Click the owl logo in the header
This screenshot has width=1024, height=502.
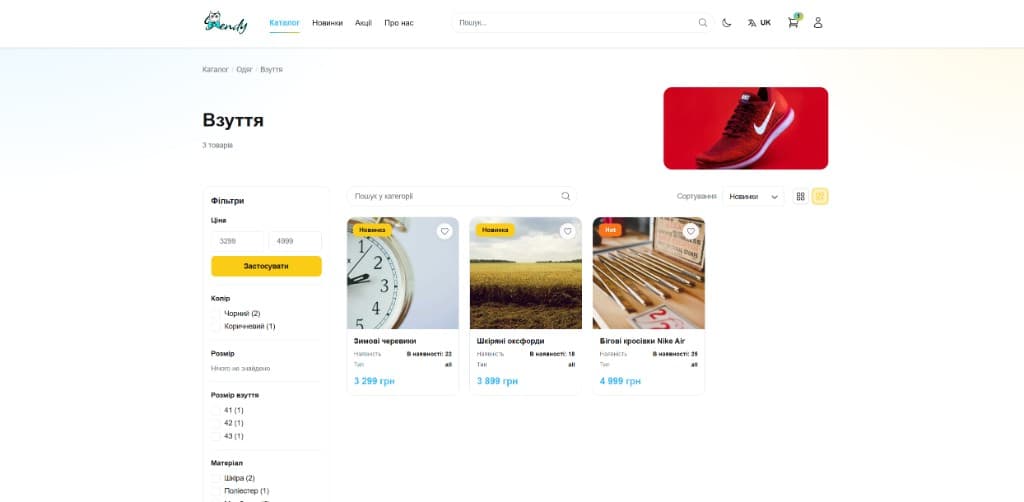click(x=225, y=22)
